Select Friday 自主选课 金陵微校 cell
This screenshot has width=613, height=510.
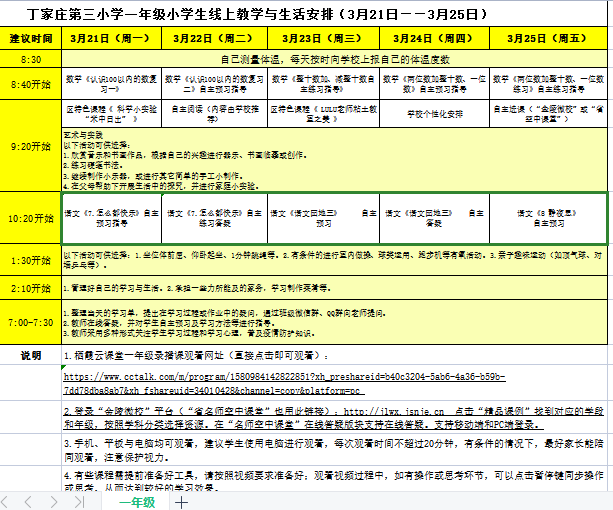(548, 113)
